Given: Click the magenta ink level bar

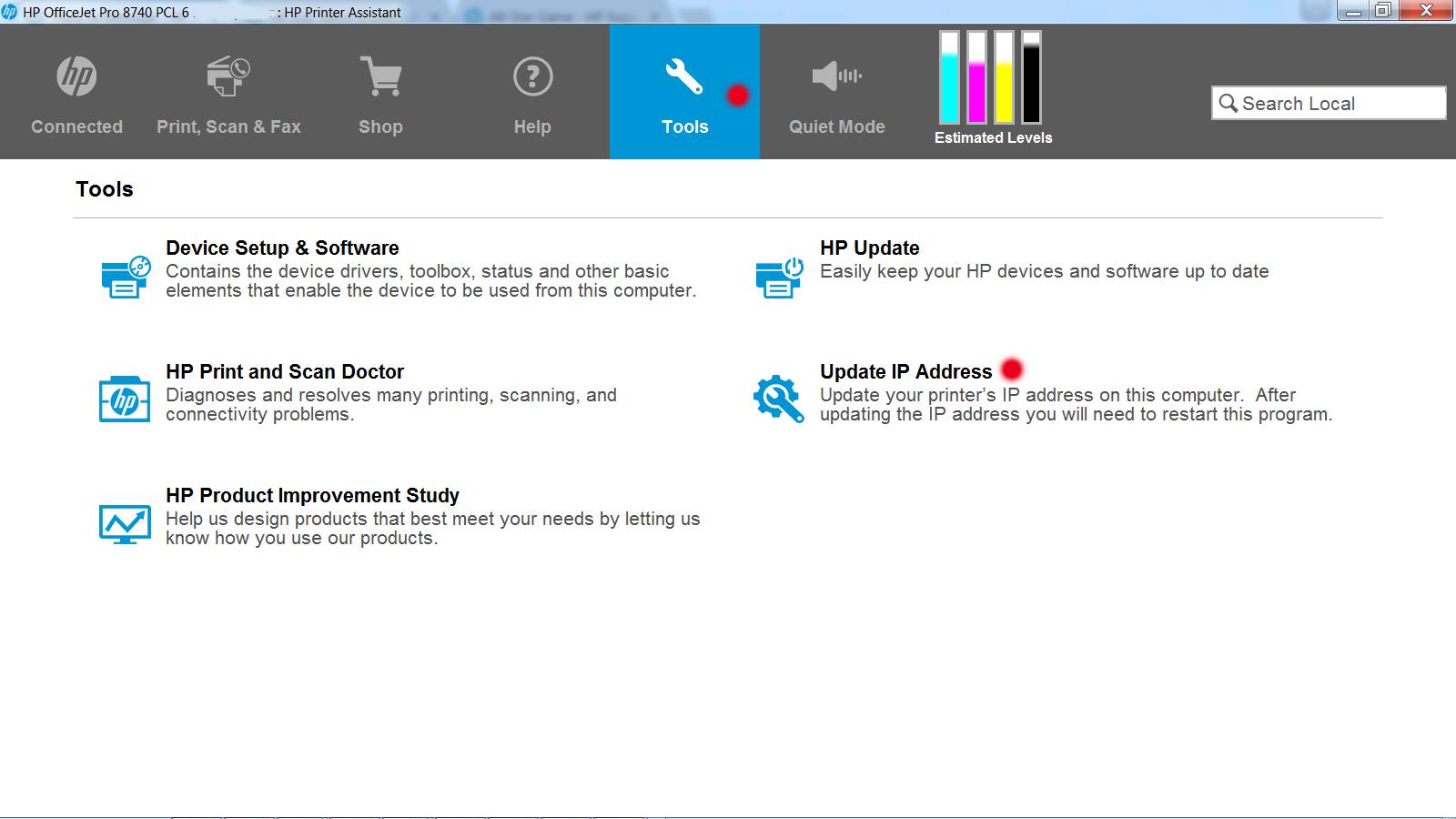Looking at the screenshot, I should tap(976, 77).
